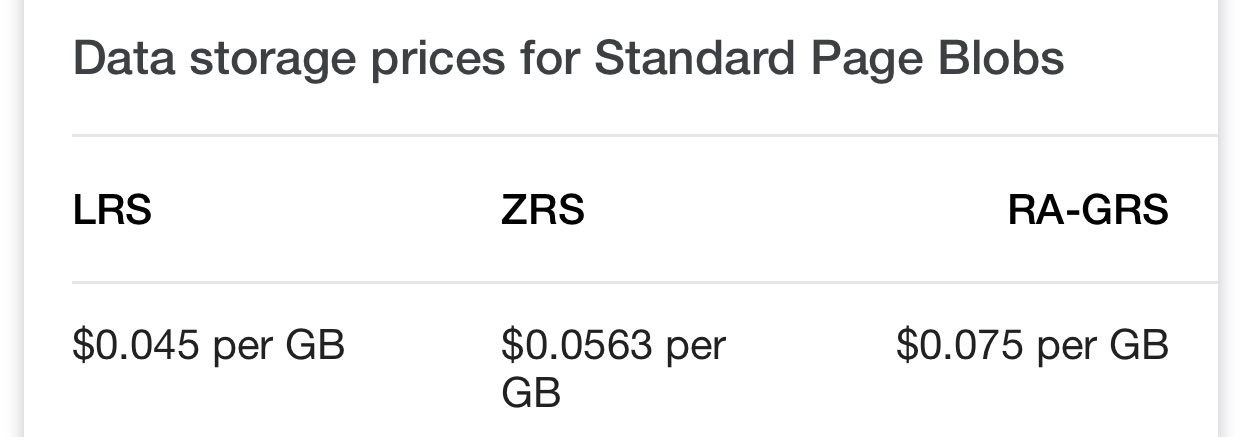Click GB in the RA-GRS price

click(1139, 345)
